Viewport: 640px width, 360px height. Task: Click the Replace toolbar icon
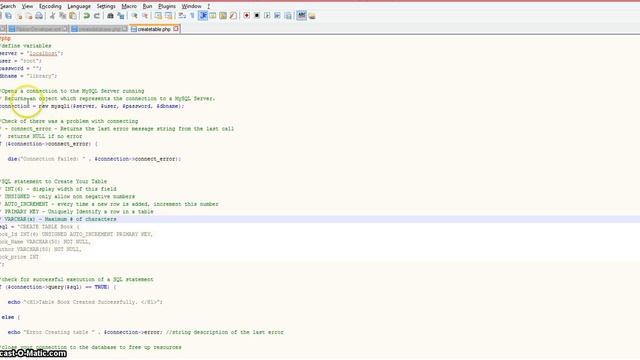tap(120, 16)
